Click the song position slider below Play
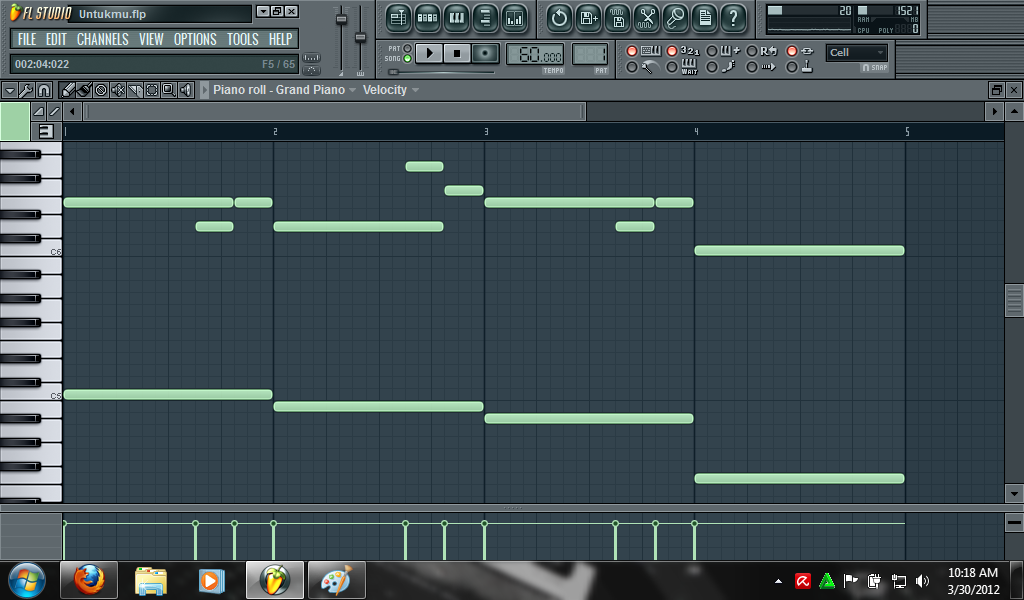The image size is (1024, 600). click(x=393, y=72)
